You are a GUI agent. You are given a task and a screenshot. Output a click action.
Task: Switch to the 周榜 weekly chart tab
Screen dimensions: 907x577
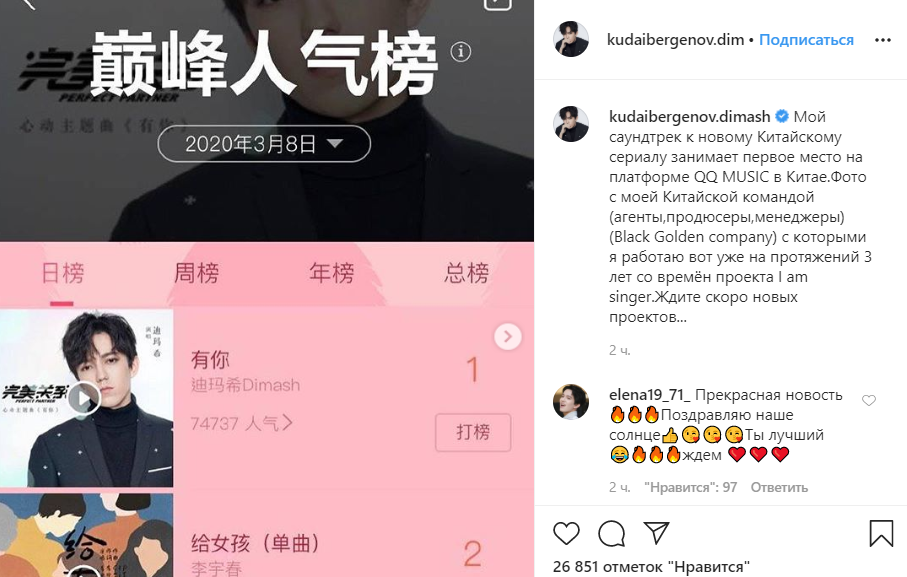pyautogui.click(x=197, y=273)
